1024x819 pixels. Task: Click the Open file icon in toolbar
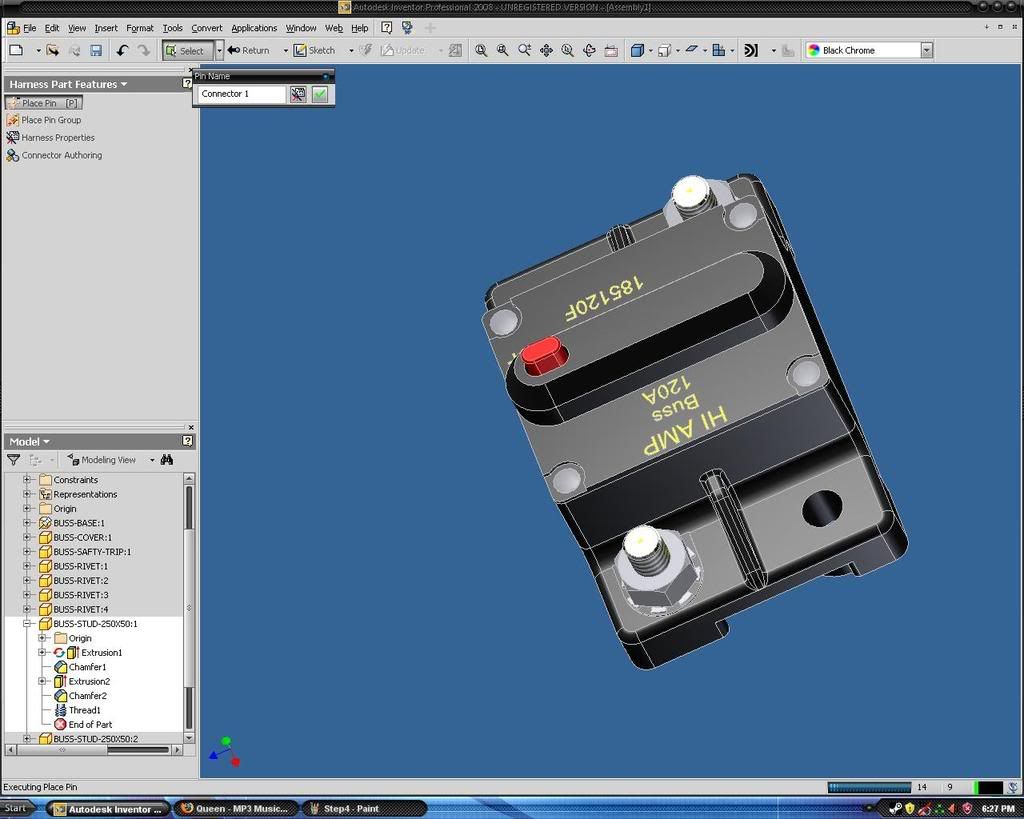click(x=53, y=50)
